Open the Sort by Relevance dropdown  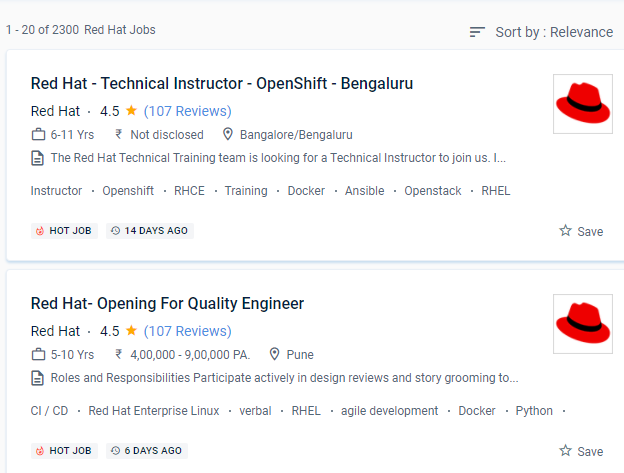coord(553,32)
